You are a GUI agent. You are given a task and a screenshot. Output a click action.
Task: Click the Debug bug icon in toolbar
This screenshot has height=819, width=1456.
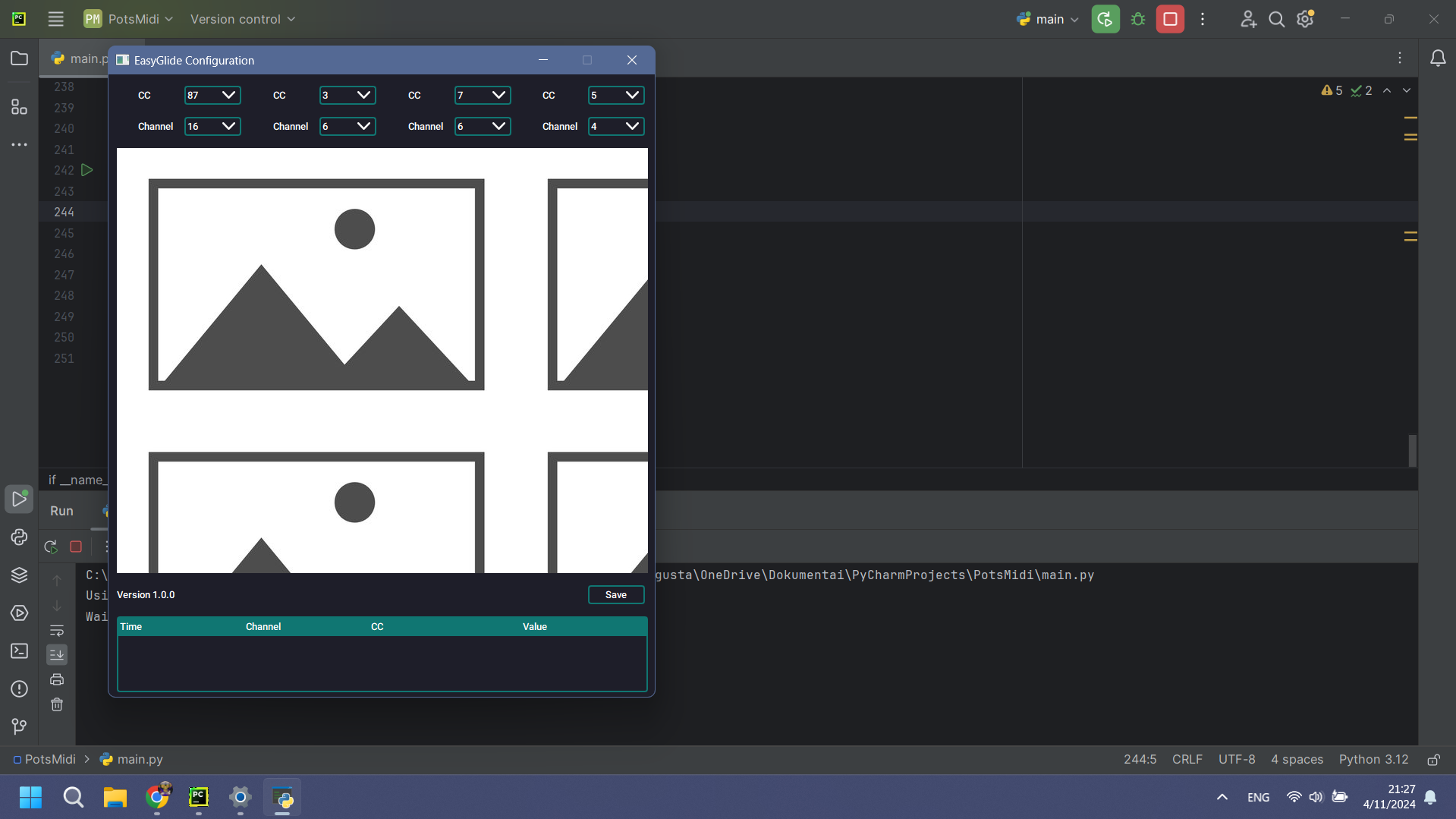(1137, 19)
